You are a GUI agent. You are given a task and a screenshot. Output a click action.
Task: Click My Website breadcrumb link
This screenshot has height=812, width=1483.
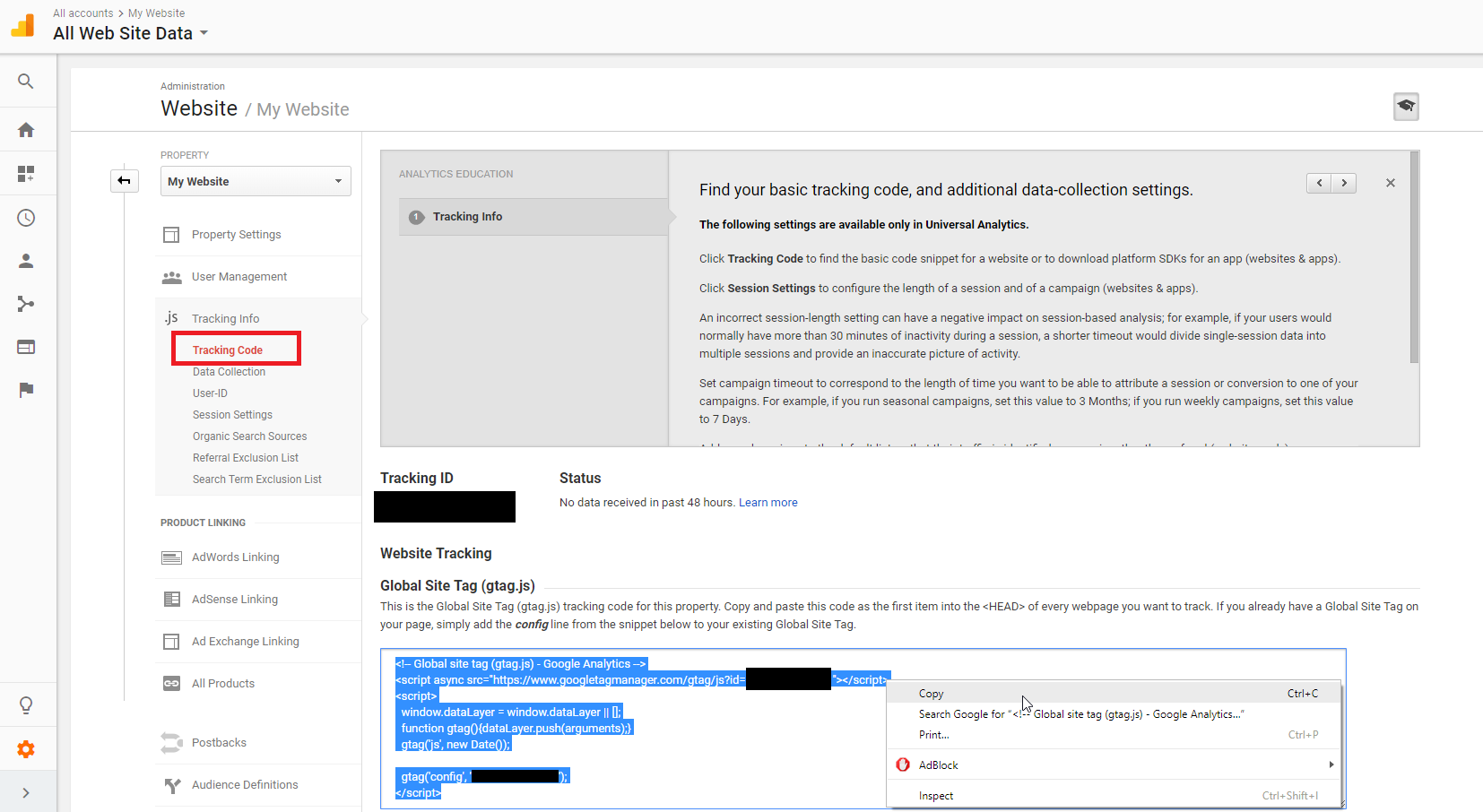(157, 13)
